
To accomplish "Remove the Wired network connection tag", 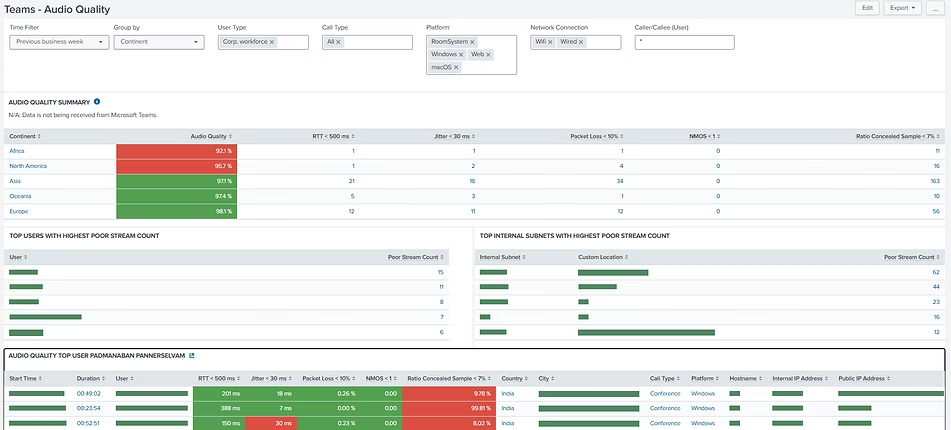I will click(x=581, y=43).
